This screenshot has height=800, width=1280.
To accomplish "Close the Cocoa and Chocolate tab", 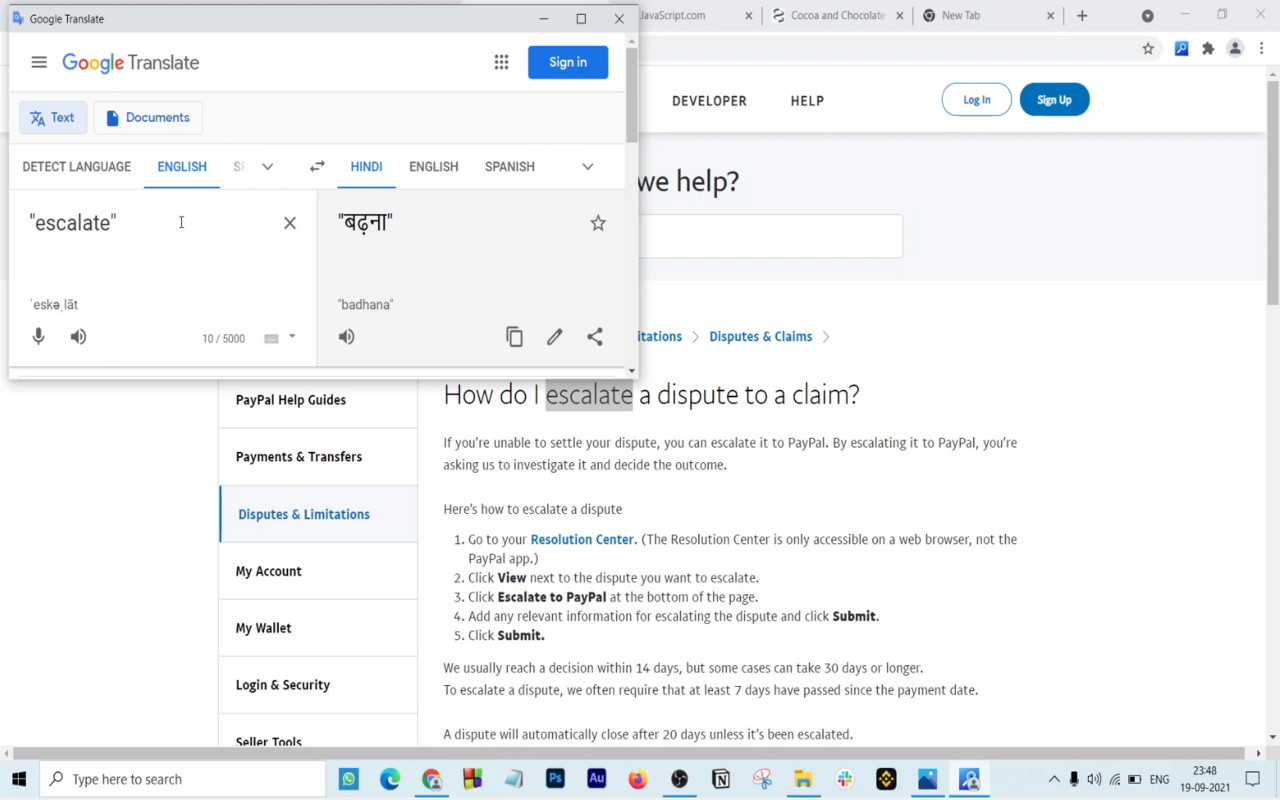I will pos(899,16).
